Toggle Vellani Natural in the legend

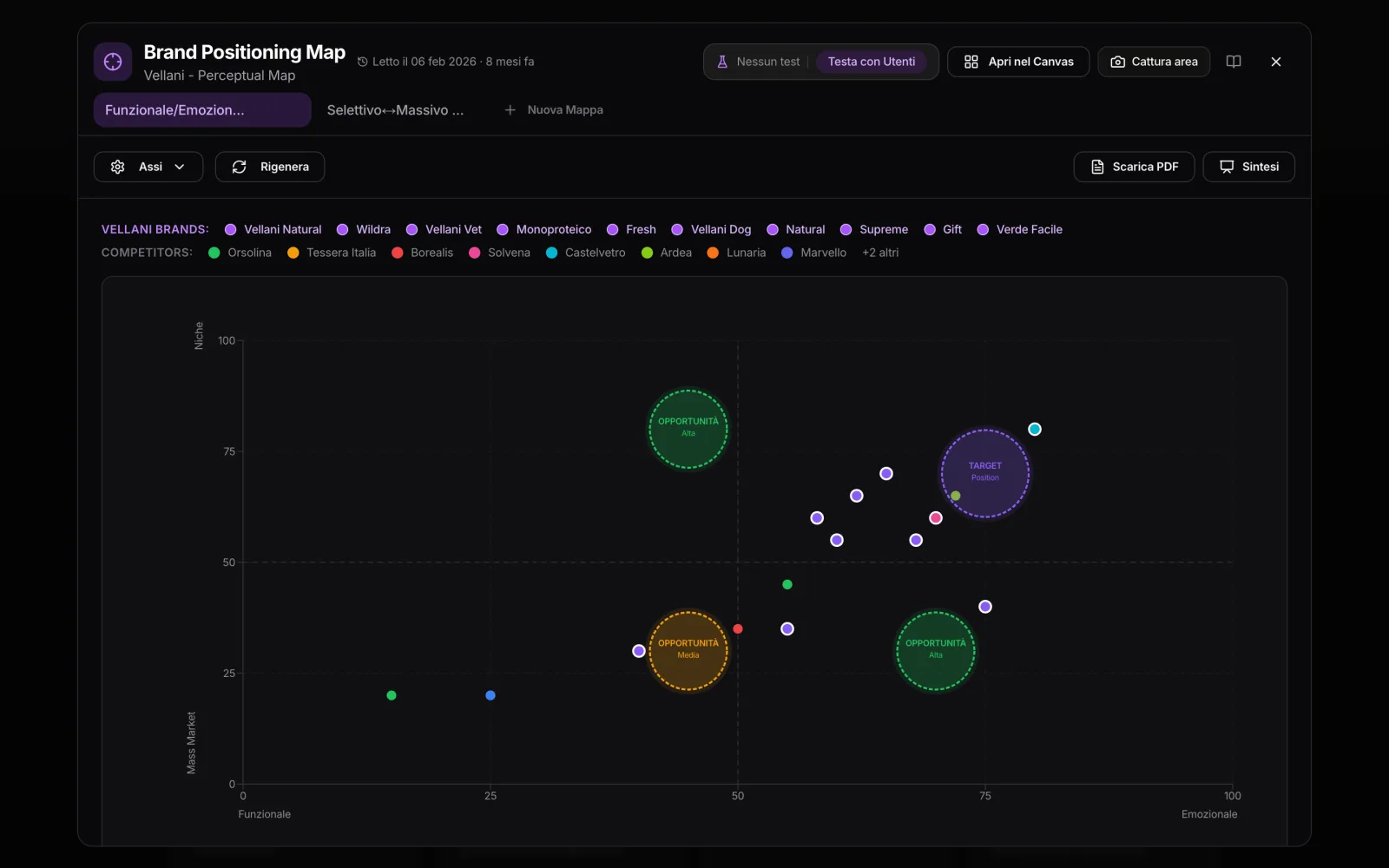point(273,229)
